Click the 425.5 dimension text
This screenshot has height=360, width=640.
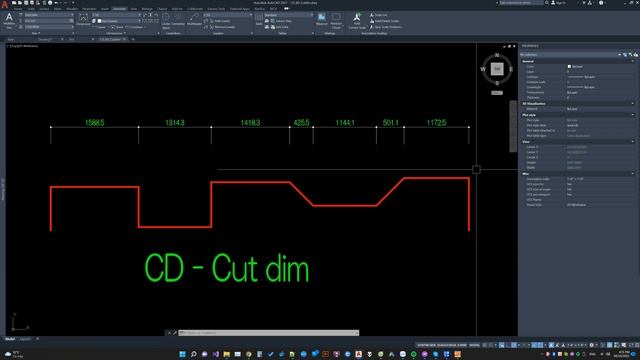tap(302, 122)
